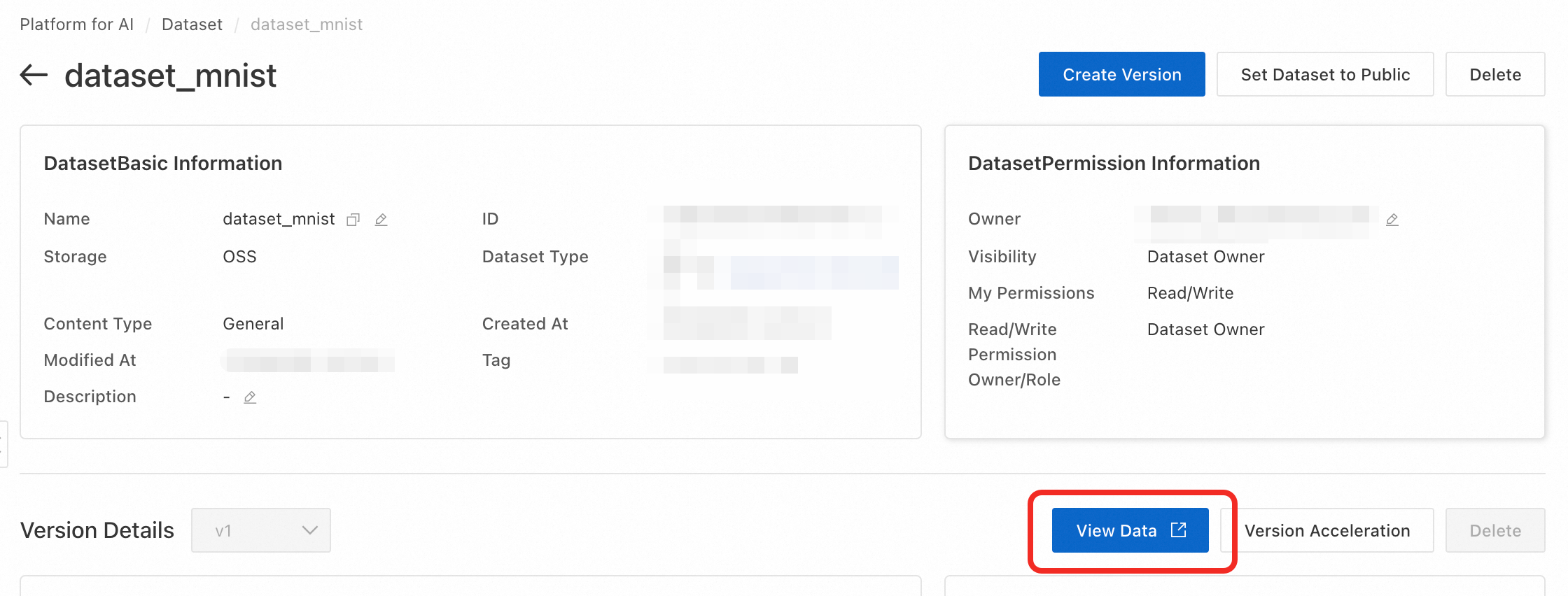1568x596 pixels.
Task: Open the v1 version dropdown
Action: point(260,530)
